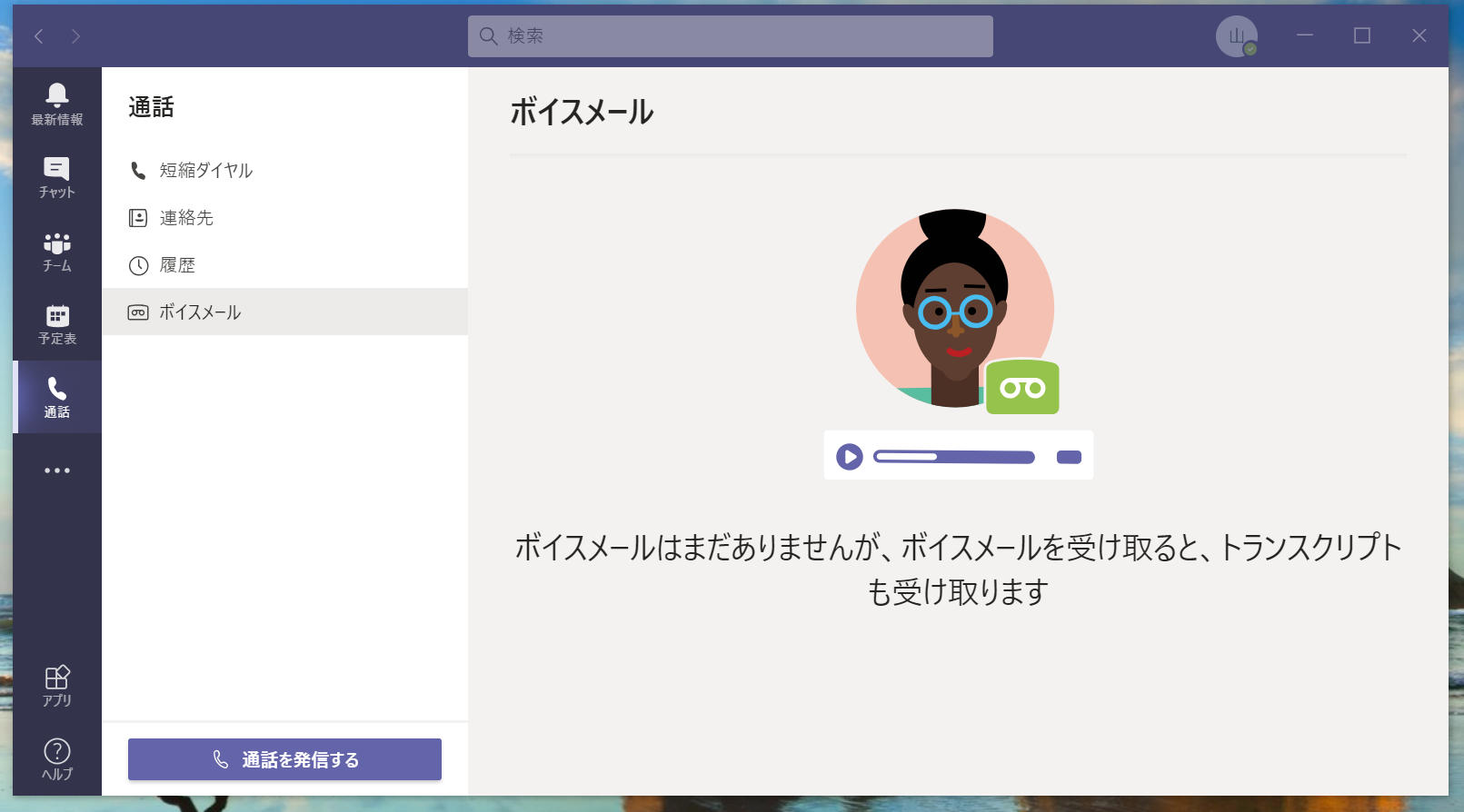Image resolution: width=1464 pixels, height=812 pixels.
Task: Click the green voicemail tape icon badge
Action: [1022, 388]
